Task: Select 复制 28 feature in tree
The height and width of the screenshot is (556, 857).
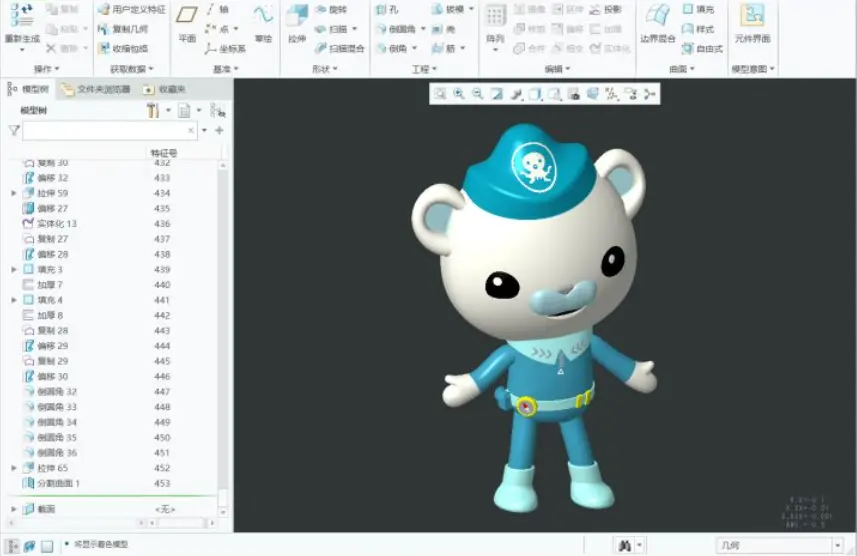Action: coord(45,331)
